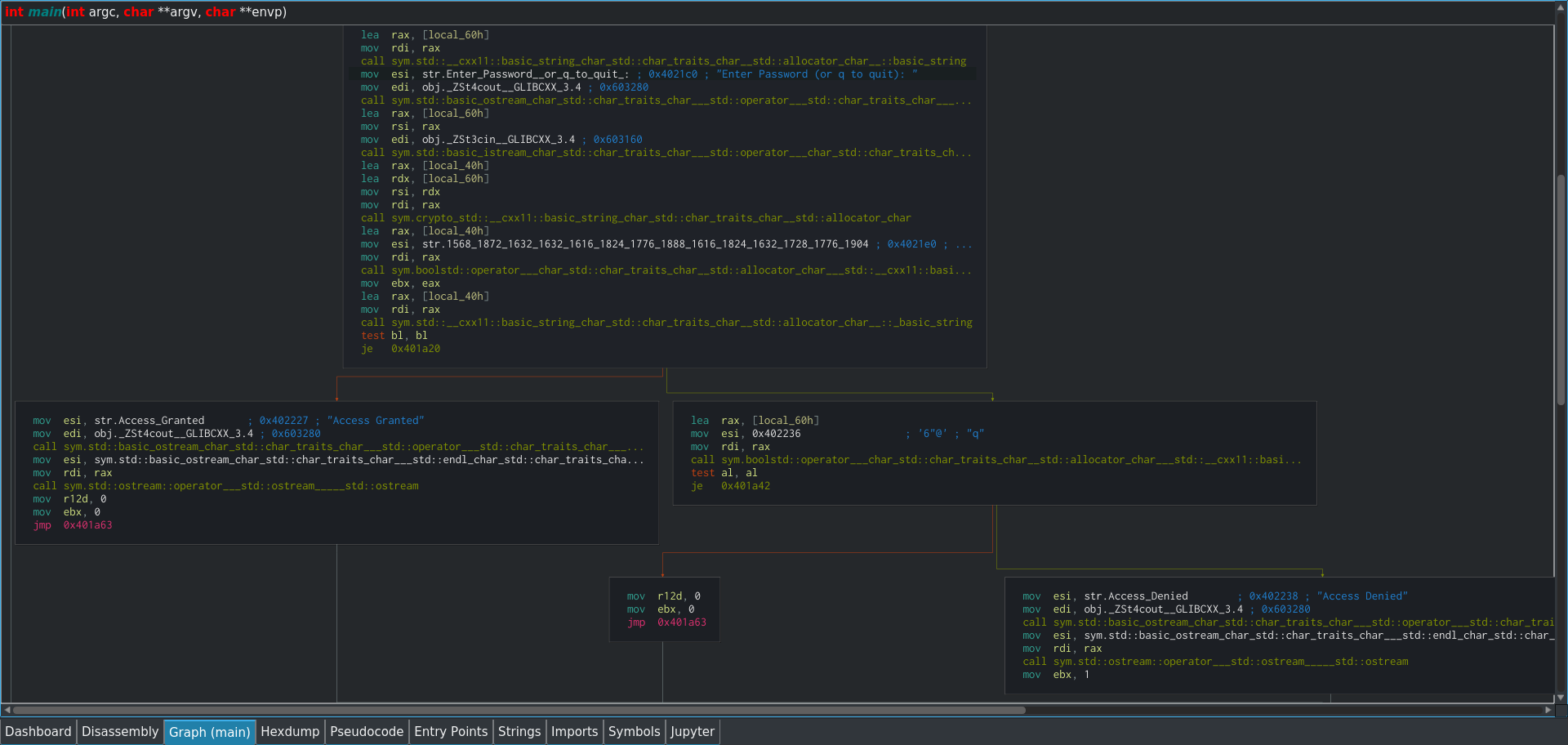Image resolution: width=1568 pixels, height=745 pixels.
Task: Switch to the Pseudocode tab
Action: tap(367, 732)
